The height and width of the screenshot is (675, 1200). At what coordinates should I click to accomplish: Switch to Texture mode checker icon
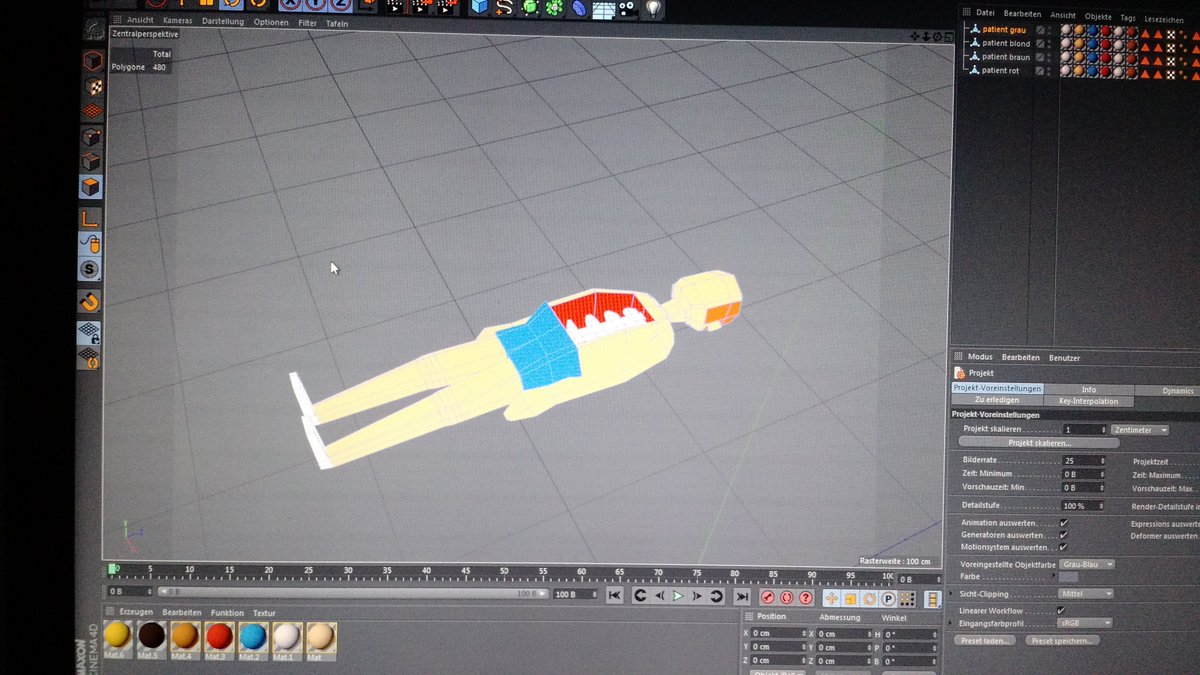click(x=92, y=86)
